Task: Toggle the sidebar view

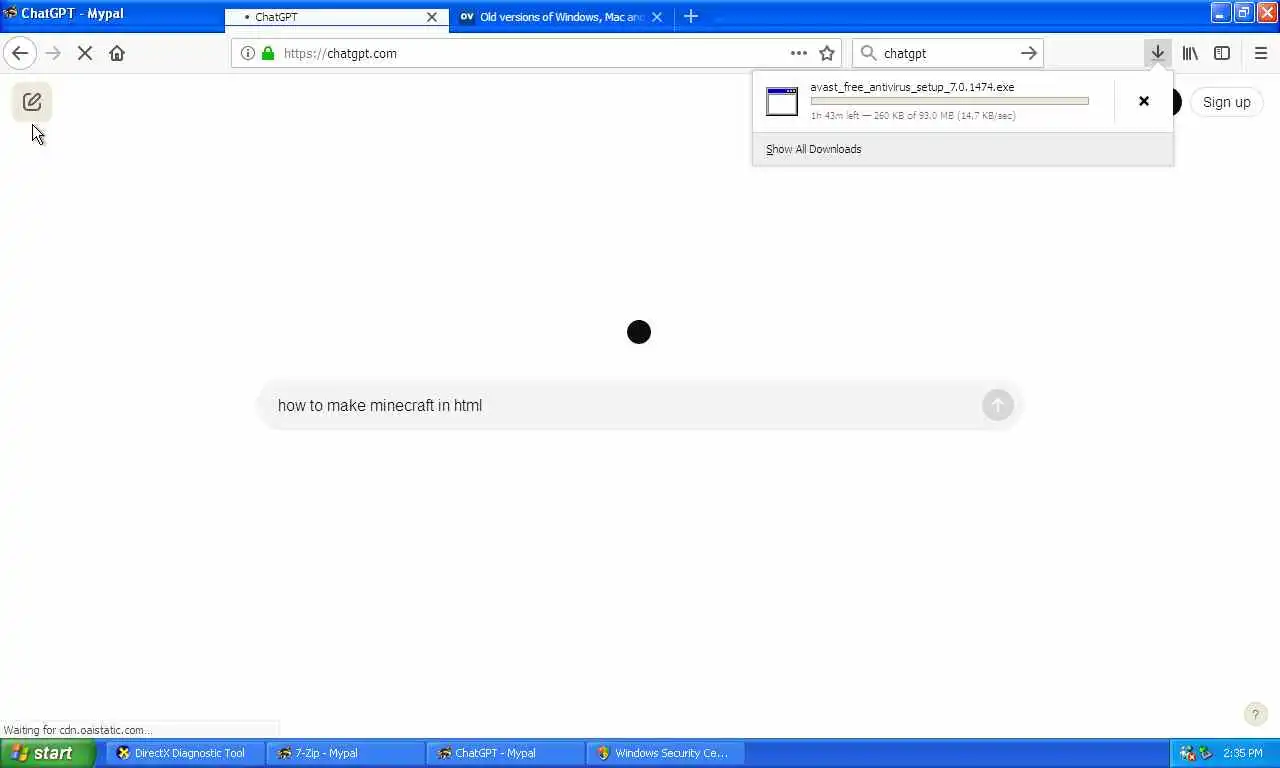Action: click(1222, 53)
